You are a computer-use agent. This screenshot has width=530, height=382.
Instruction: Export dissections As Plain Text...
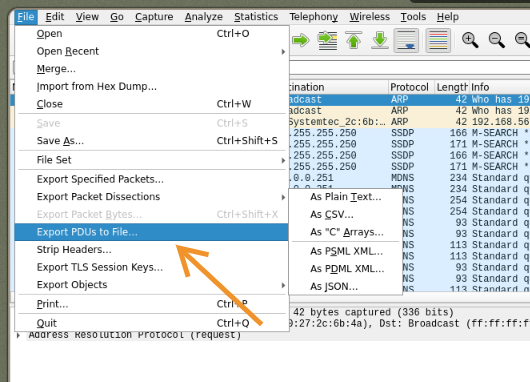pyautogui.click(x=345, y=197)
